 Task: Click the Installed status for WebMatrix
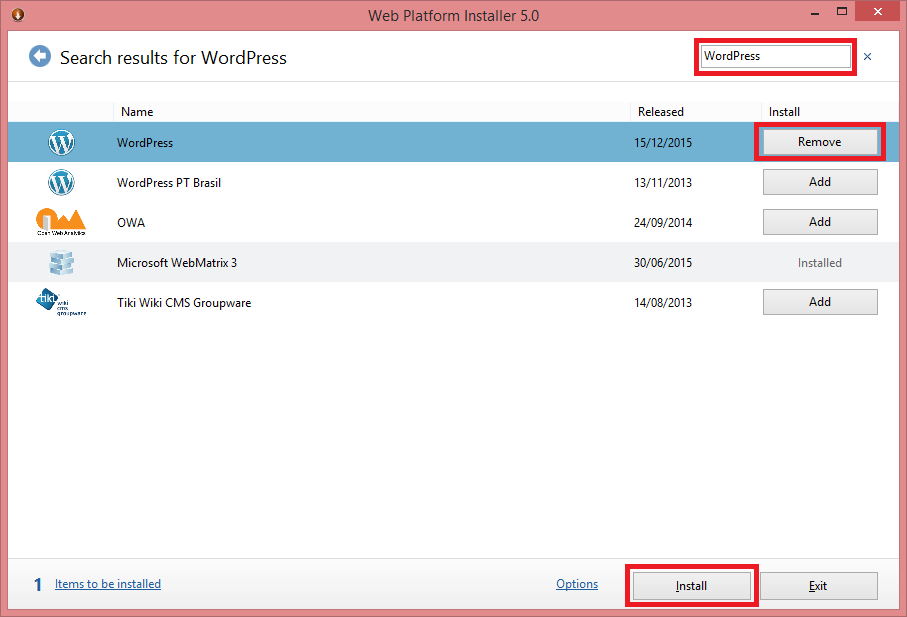pyautogui.click(x=820, y=263)
